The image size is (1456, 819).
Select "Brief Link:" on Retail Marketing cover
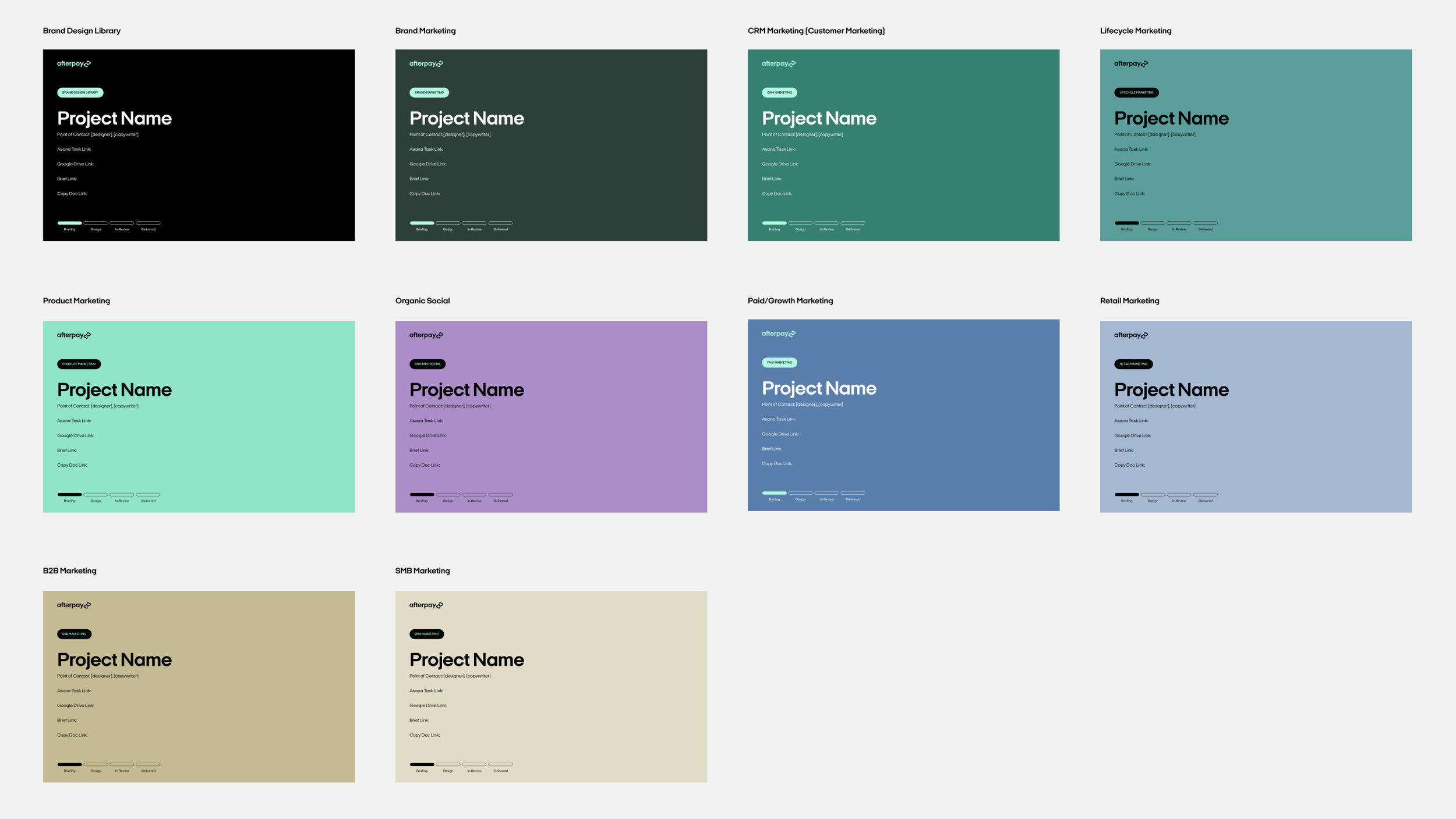pos(1124,451)
